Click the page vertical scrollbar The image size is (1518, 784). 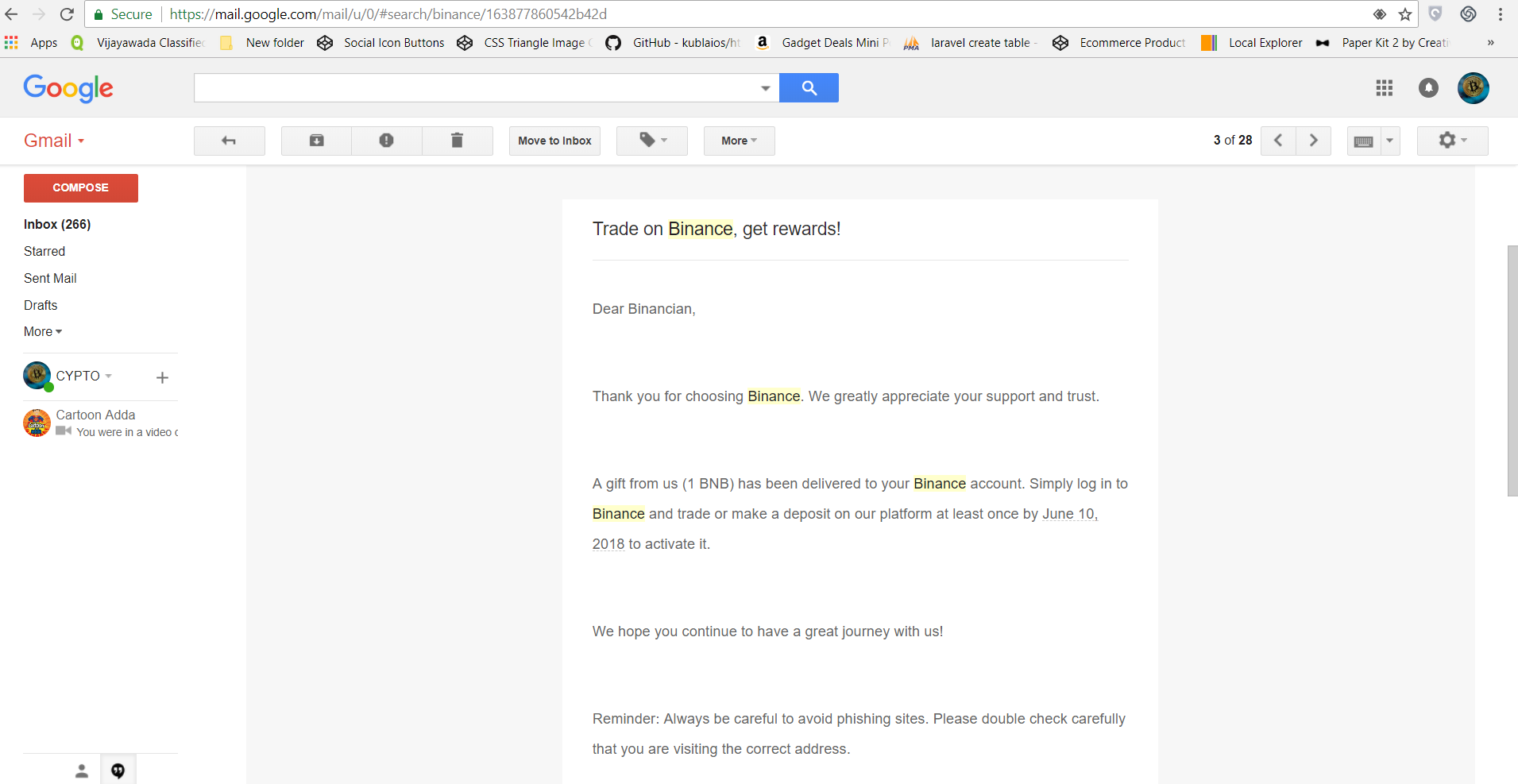1512,371
